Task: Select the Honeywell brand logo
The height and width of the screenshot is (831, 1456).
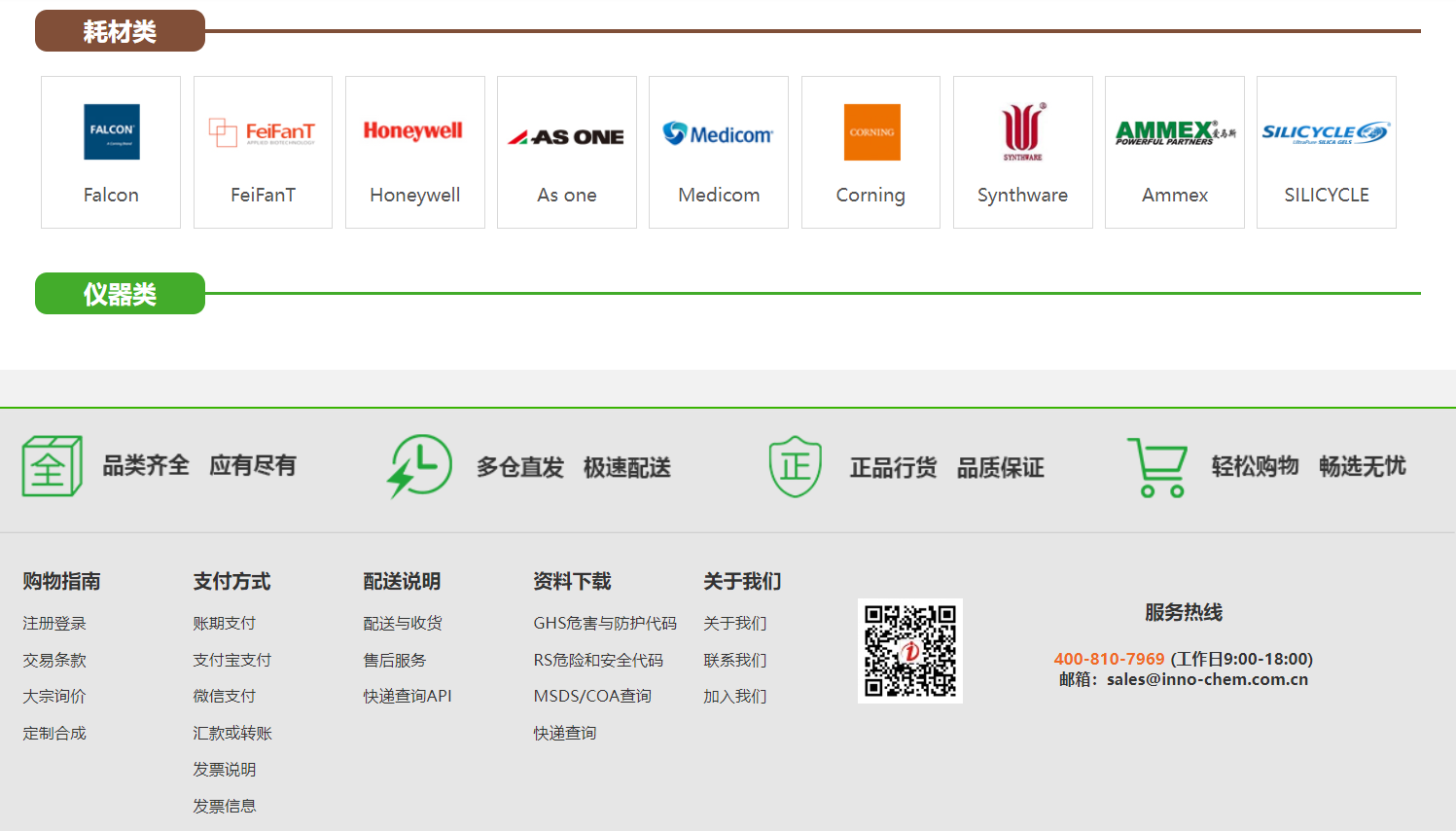Action: point(414,131)
